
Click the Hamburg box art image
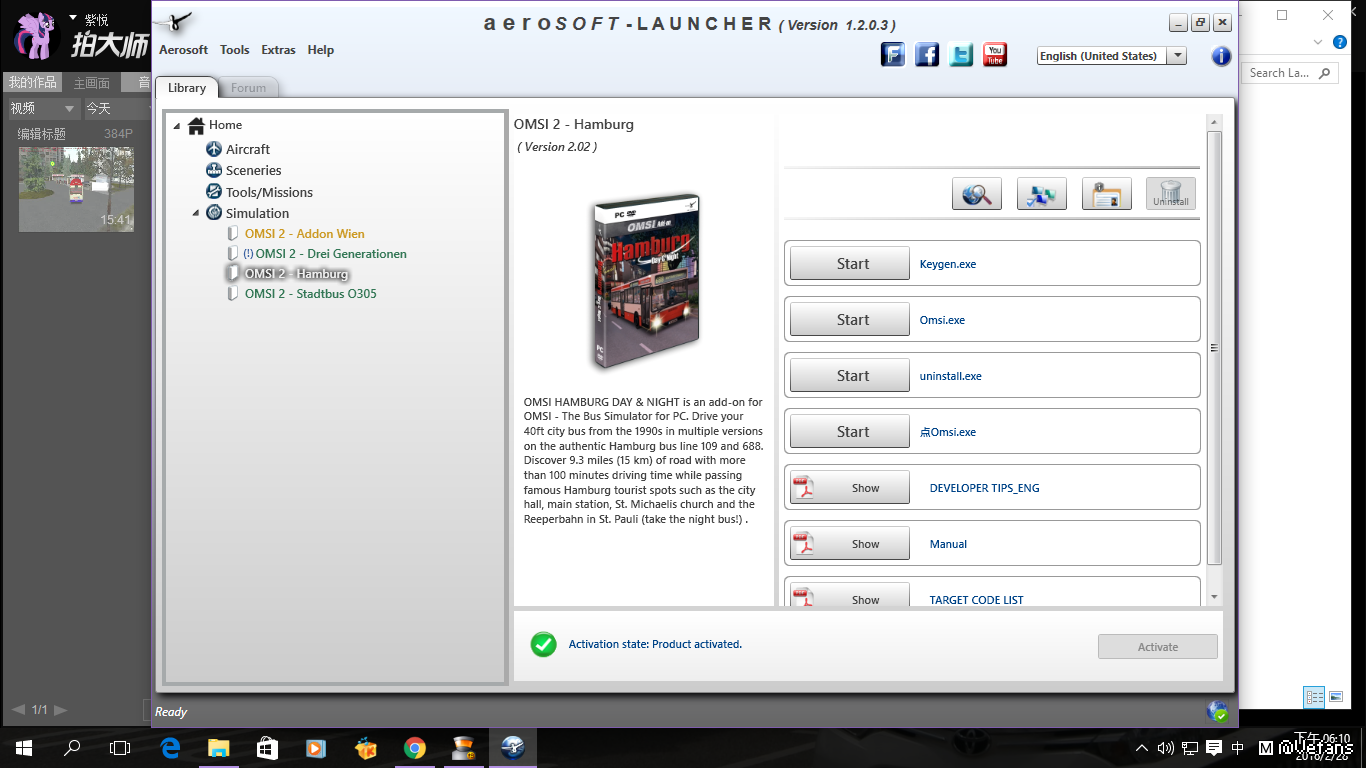click(646, 282)
